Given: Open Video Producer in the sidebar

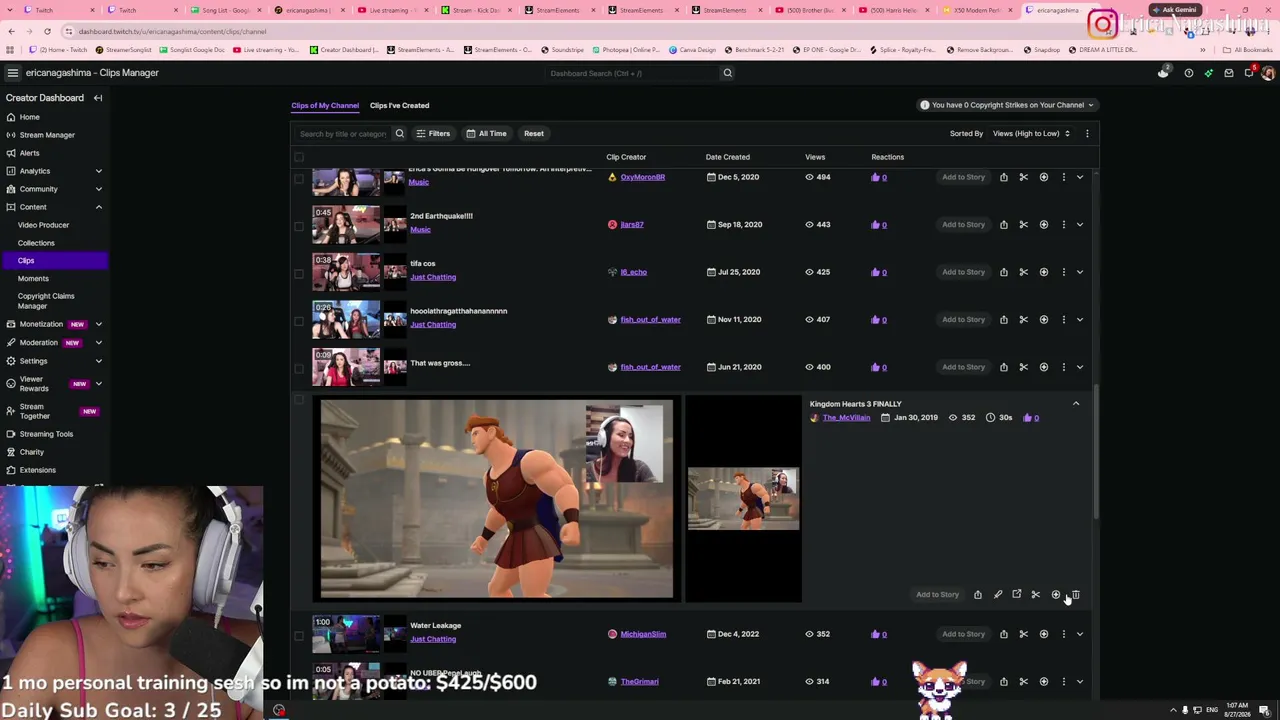Looking at the screenshot, I should tap(43, 225).
